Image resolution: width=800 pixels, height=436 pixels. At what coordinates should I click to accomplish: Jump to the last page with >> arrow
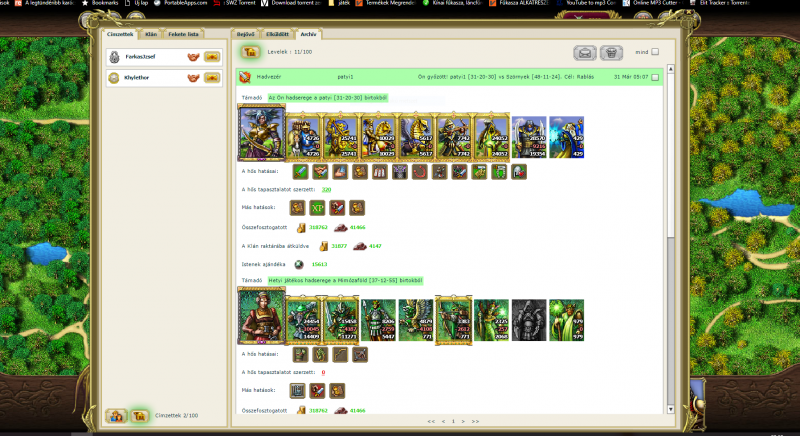475,422
